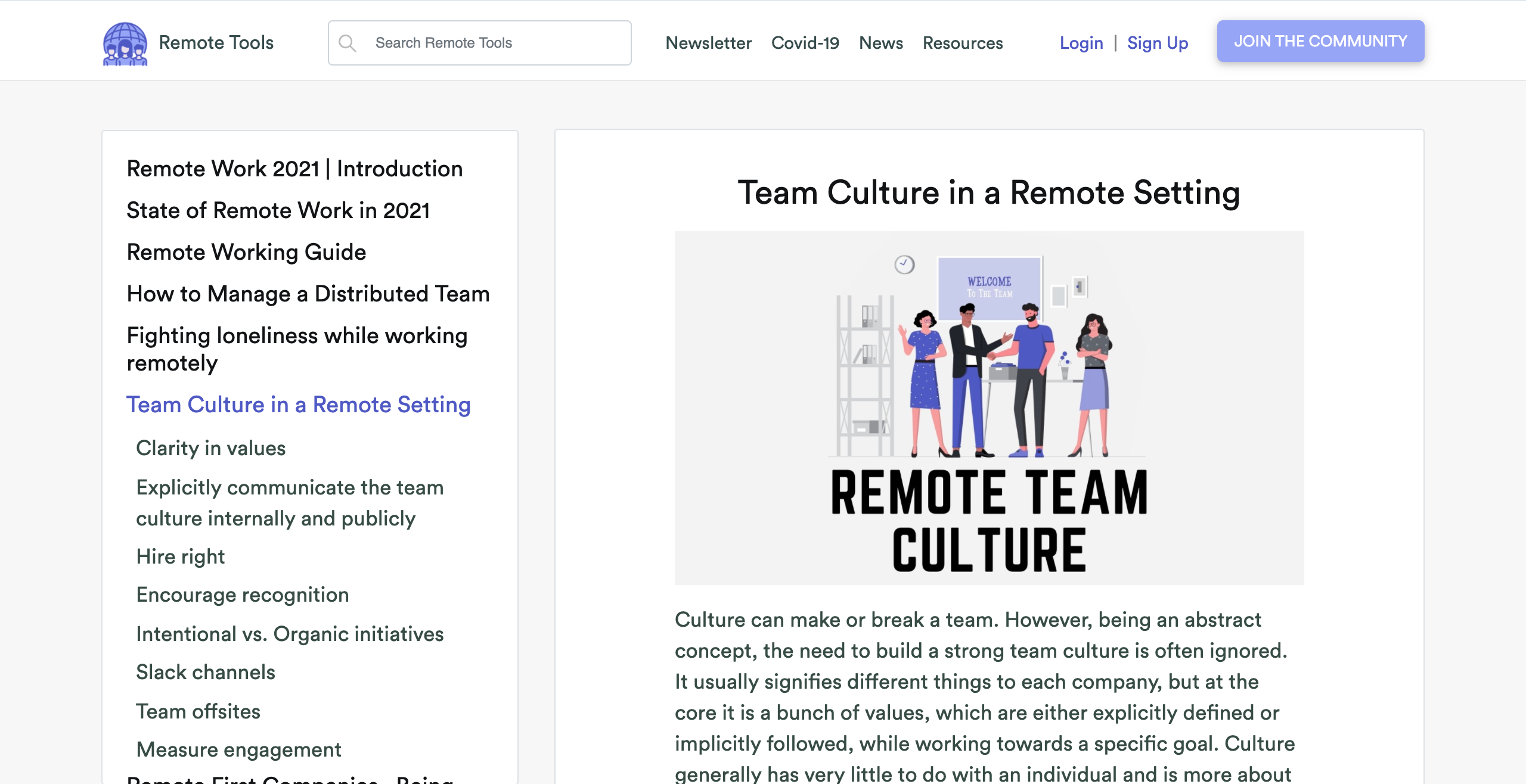Open the Covid-19 nav link
The height and width of the screenshot is (784, 1526).
[805, 43]
